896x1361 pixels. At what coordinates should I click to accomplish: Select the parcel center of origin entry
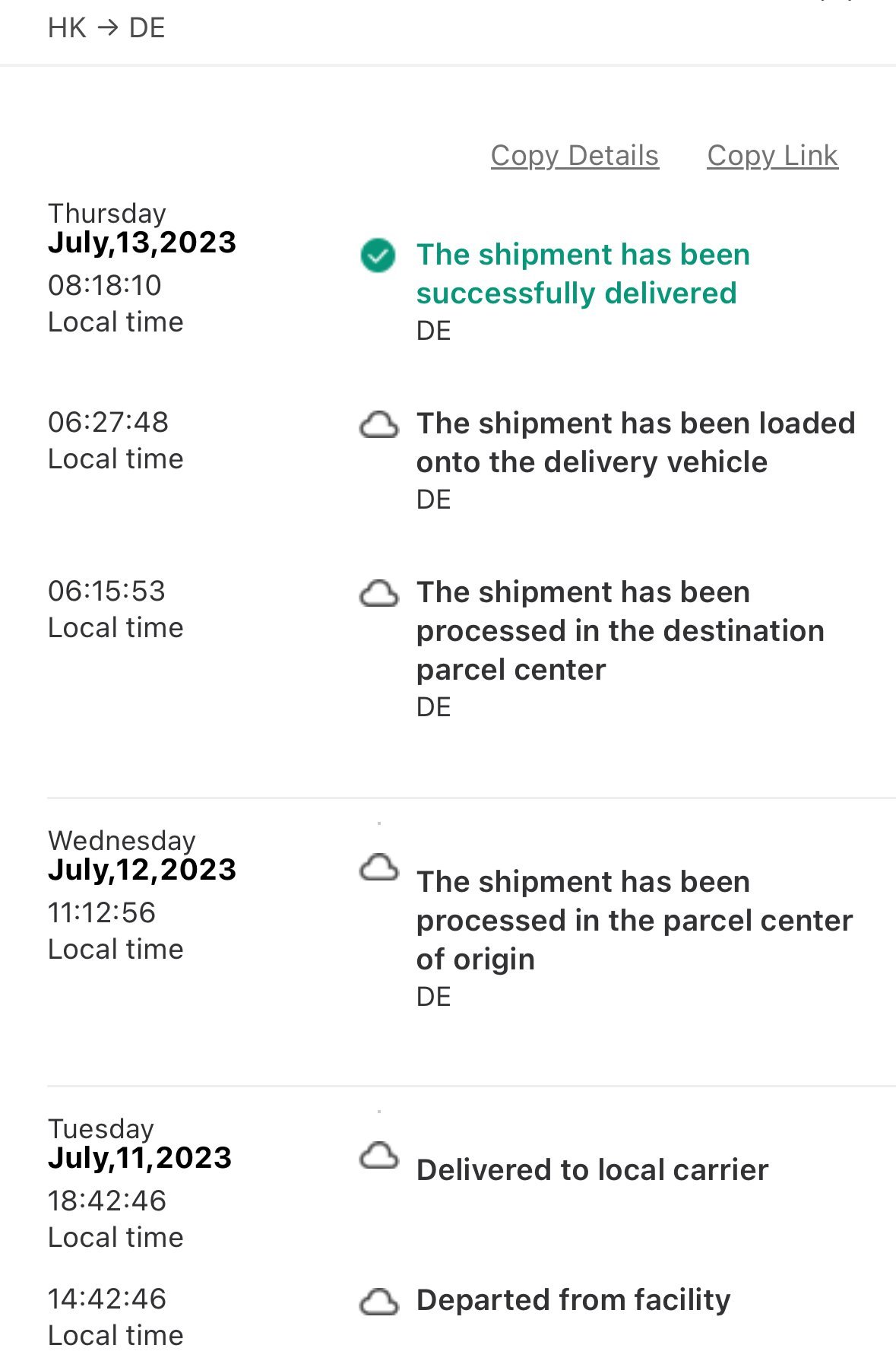pos(634,920)
